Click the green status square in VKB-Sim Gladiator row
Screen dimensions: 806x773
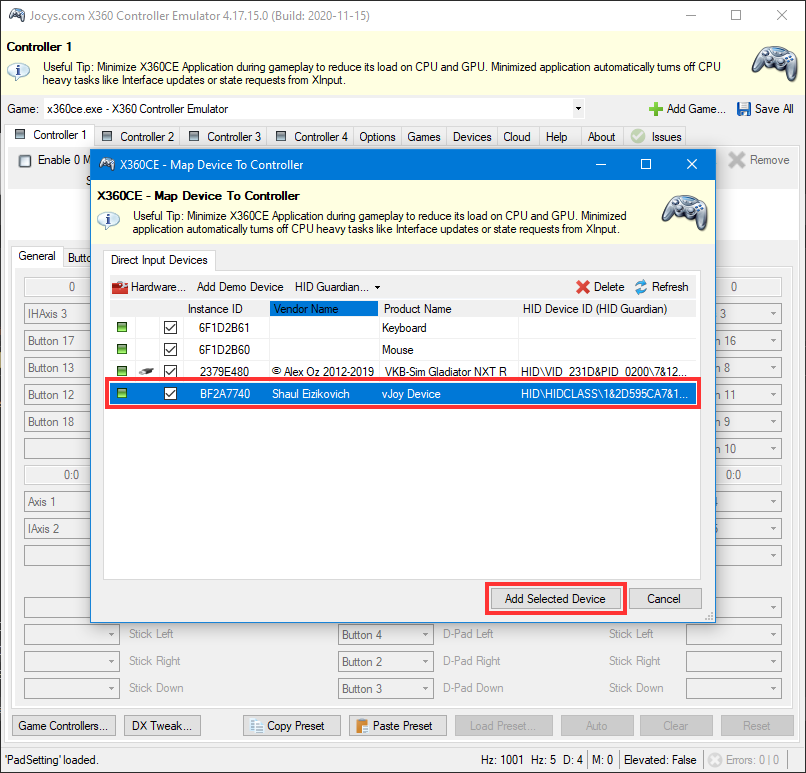point(122,371)
